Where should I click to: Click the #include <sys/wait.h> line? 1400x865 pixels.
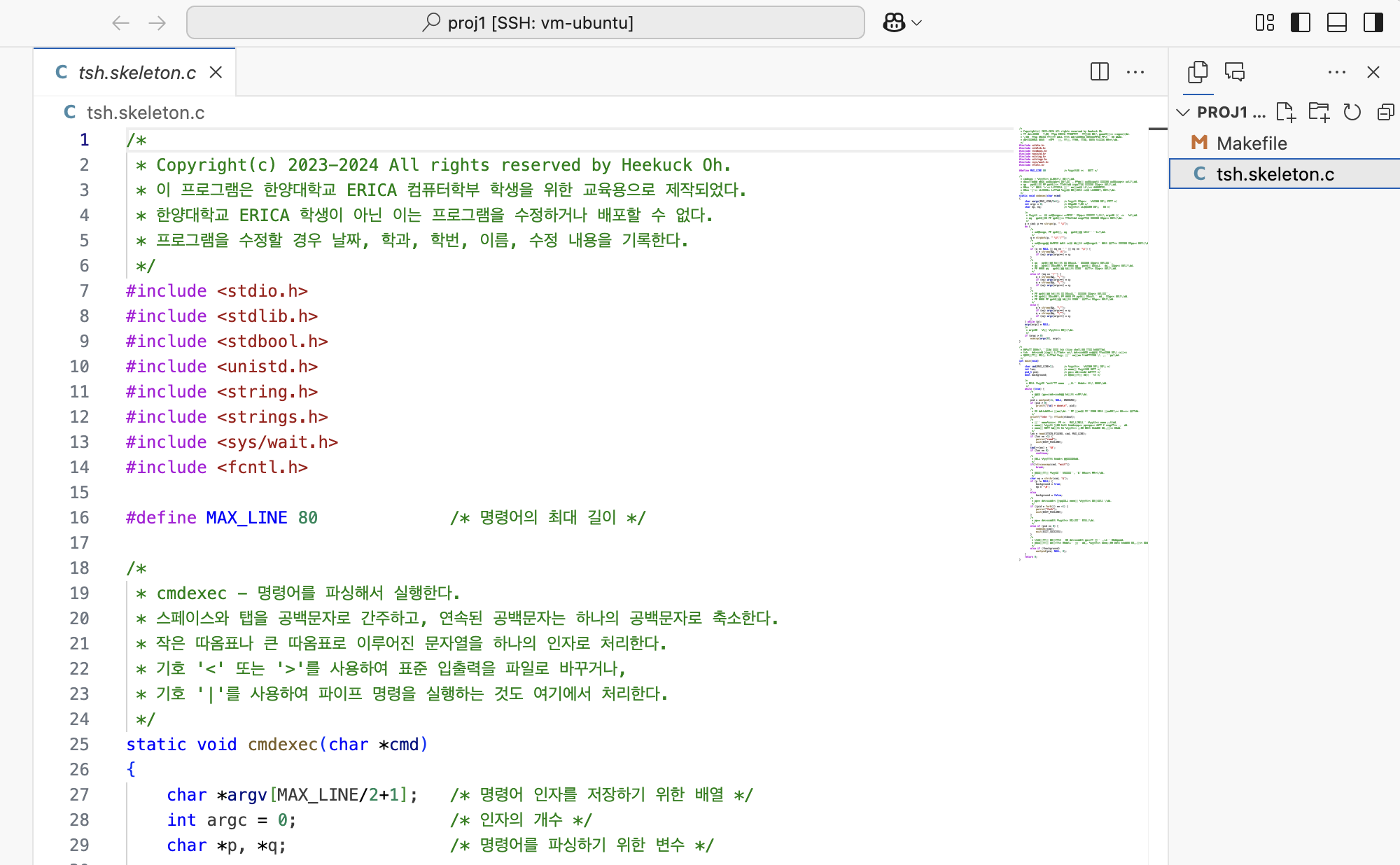tap(232, 442)
